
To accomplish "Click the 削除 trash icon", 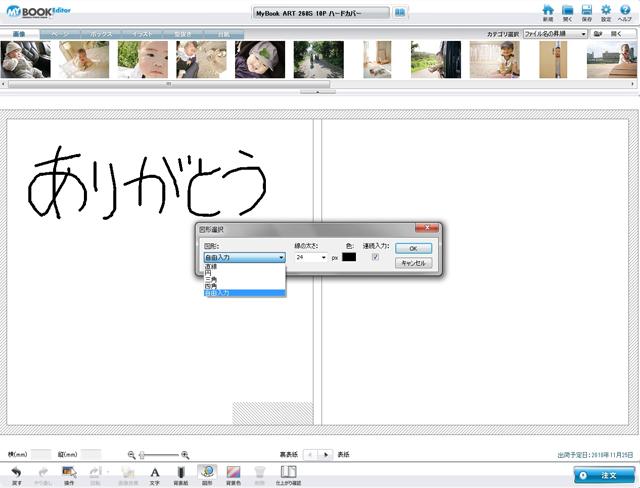I will click(259, 475).
